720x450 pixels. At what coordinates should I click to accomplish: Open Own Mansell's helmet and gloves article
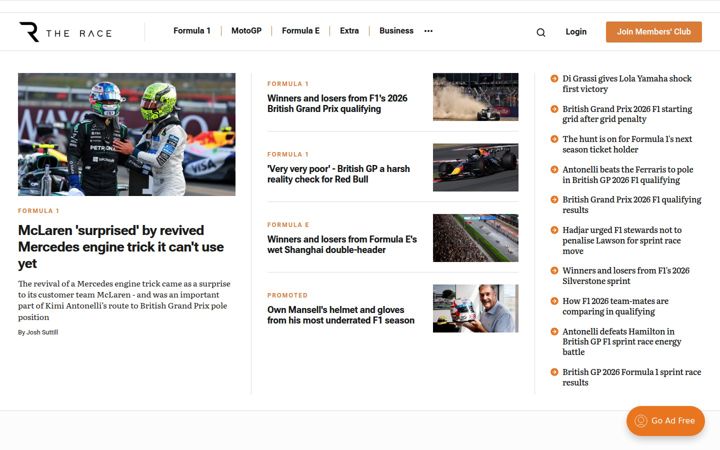[341, 315]
